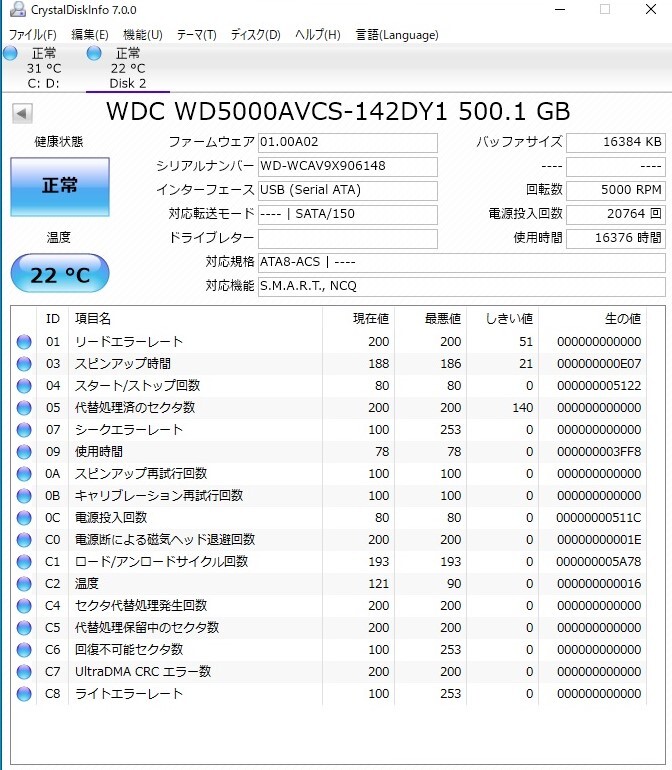
Task: Click current value 121 in 温度 row
Action: [x=379, y=584]
